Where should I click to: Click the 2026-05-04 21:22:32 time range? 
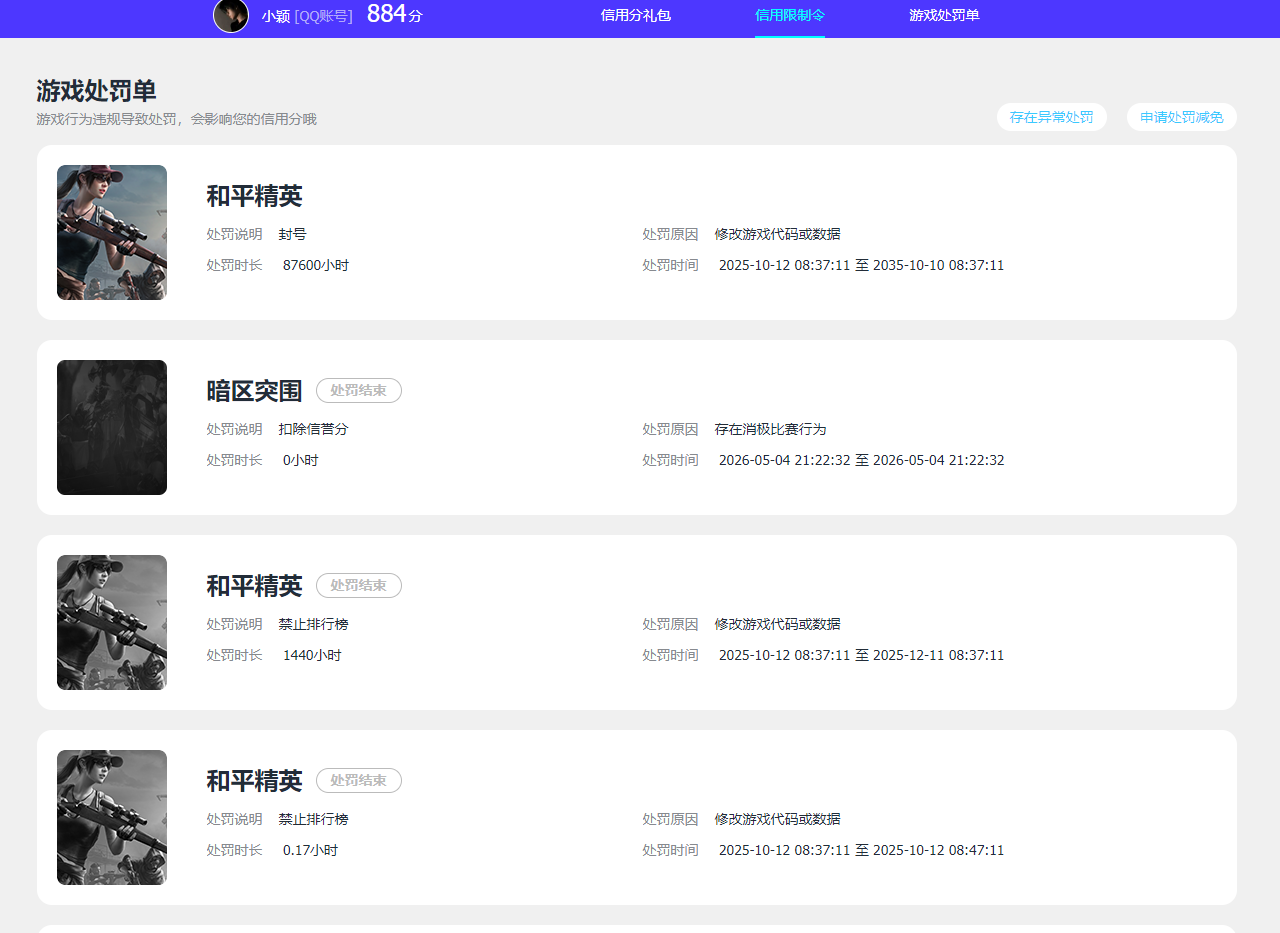coord(862,460)
